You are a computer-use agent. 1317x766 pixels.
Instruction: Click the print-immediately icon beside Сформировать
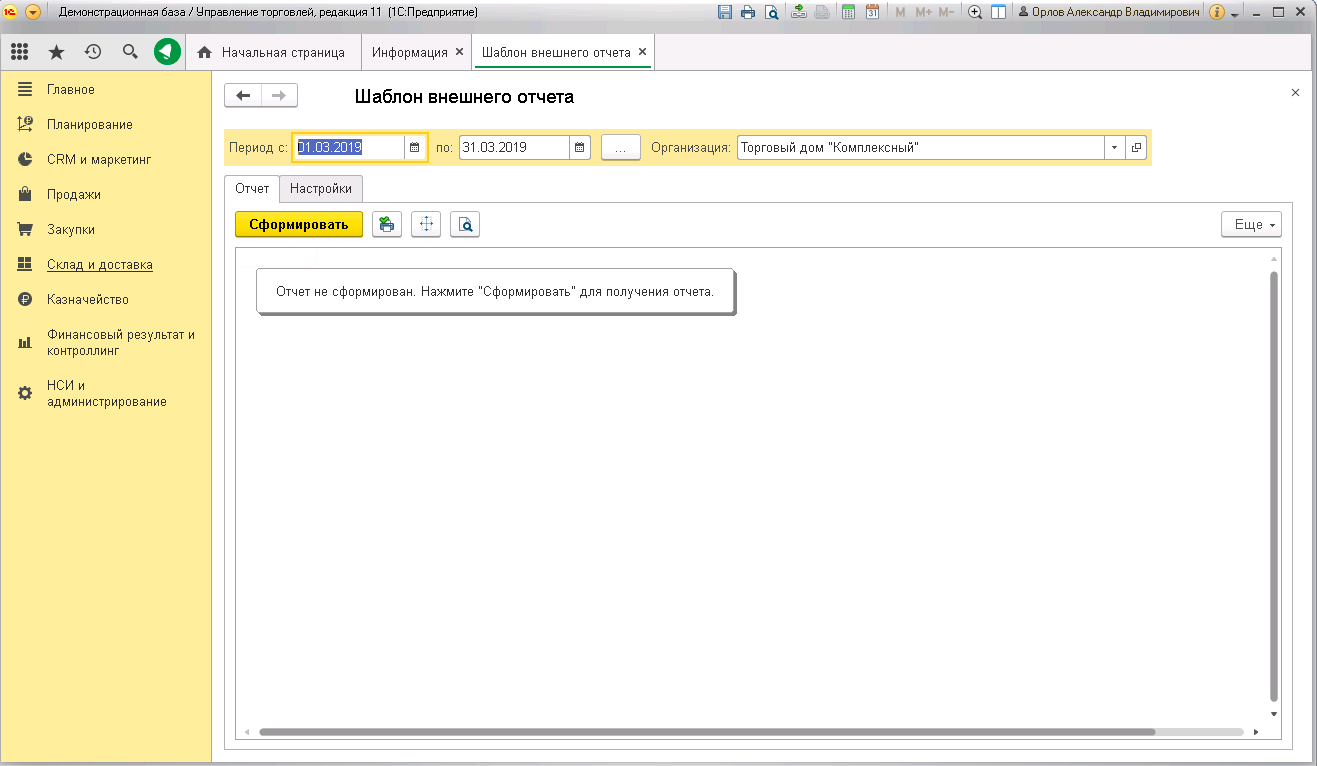click(x=387, y=225)
